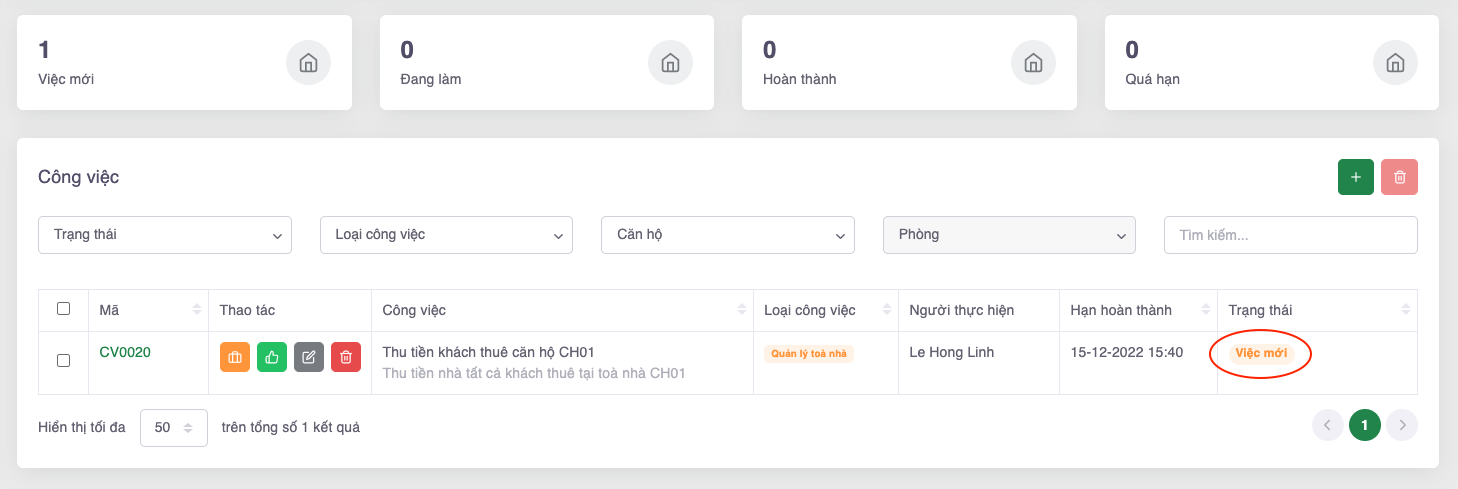Sort table by Mã column header
The image size is (1458, 489).
[x=148, y=310]
